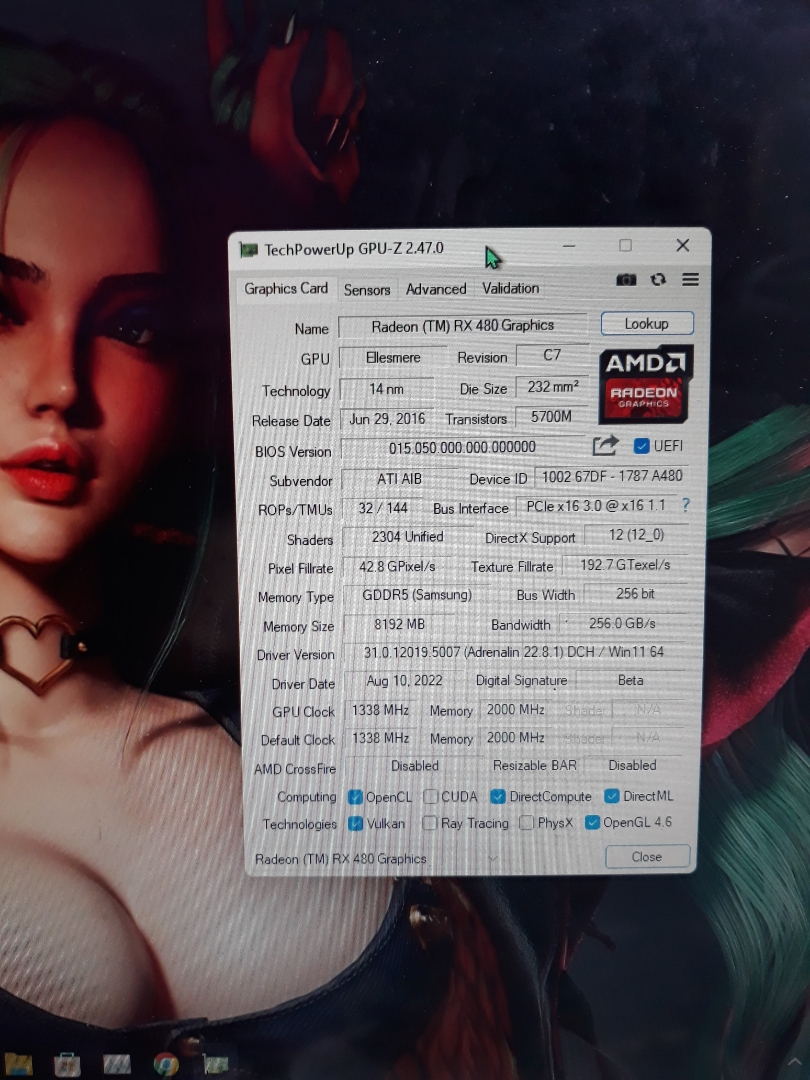Image resolution: width=810 pixels, height=1080 pixels.
Task: Click the striped app icon in taskbar
Action: click(x=116, y=1065)
